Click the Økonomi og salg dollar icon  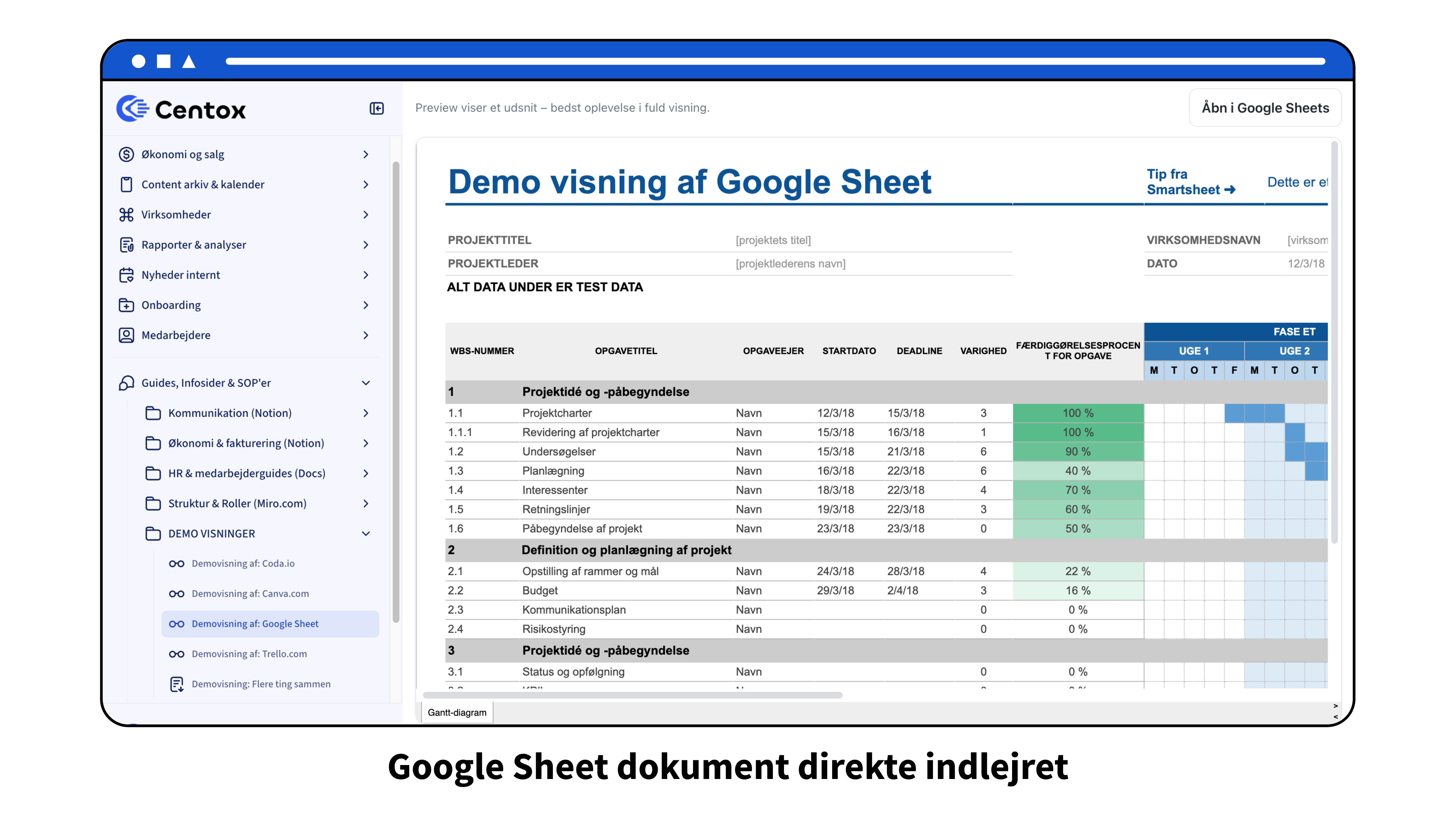[126, 154]
